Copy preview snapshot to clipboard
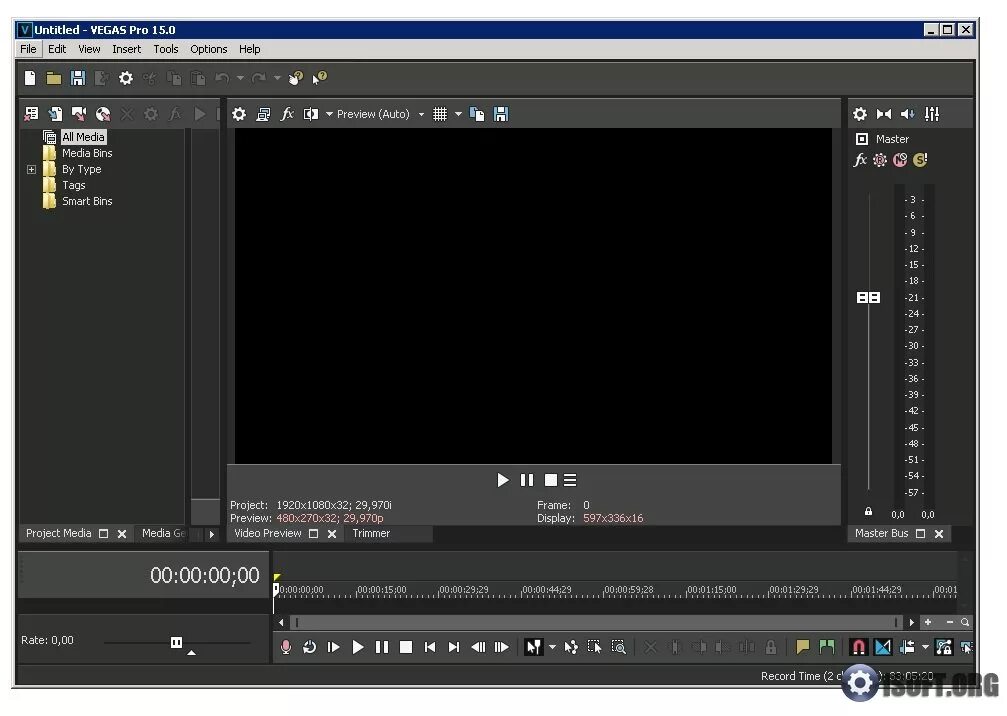 [x=477, y=114]
